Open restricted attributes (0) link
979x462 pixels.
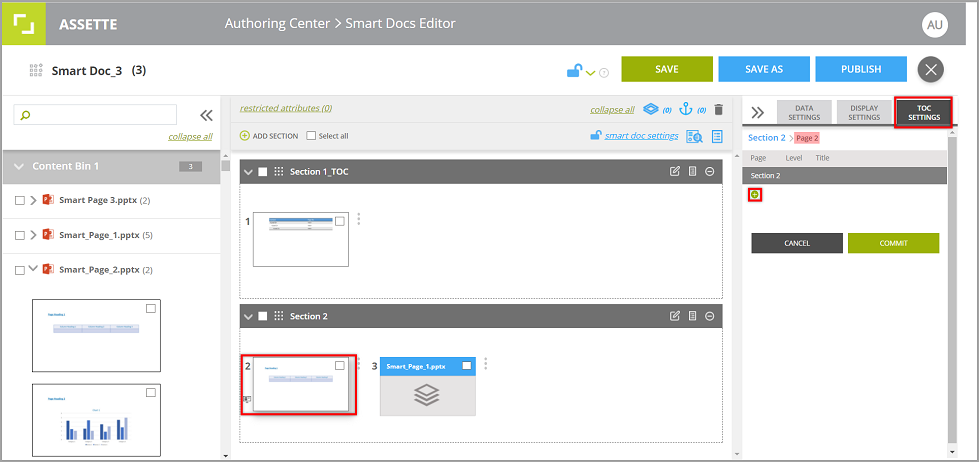tap(286, 108)
